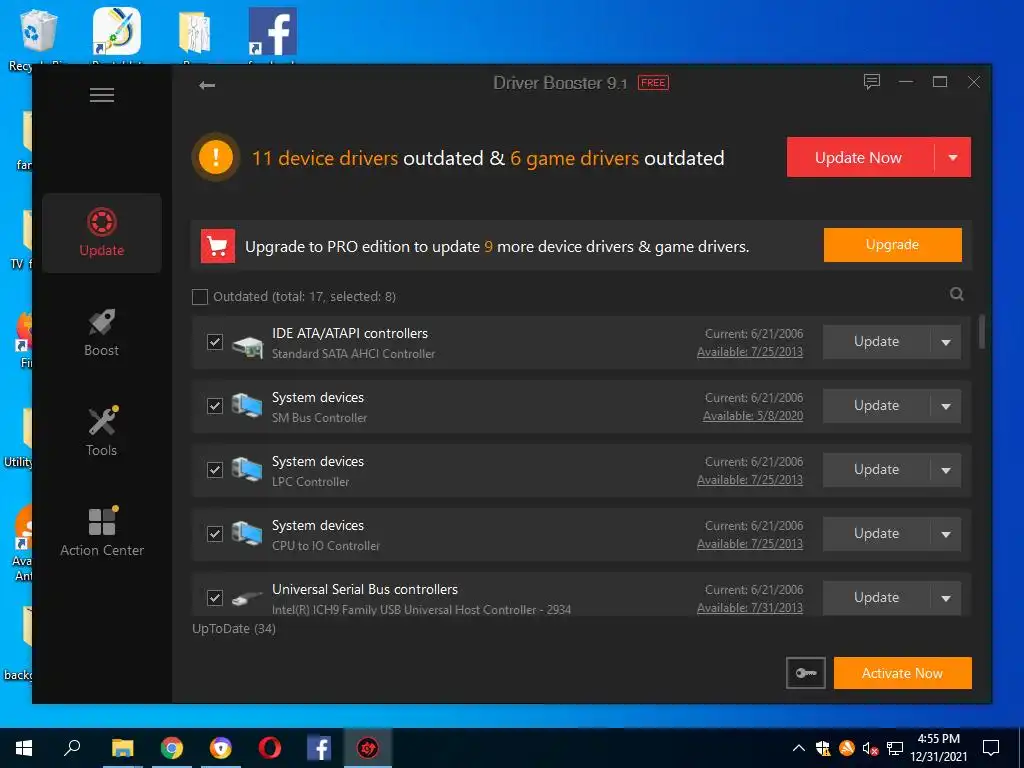1024x768 pixels.
Task: Click the USB controllers cable icon
Action: pyautogui.click(x=248, y=596)
